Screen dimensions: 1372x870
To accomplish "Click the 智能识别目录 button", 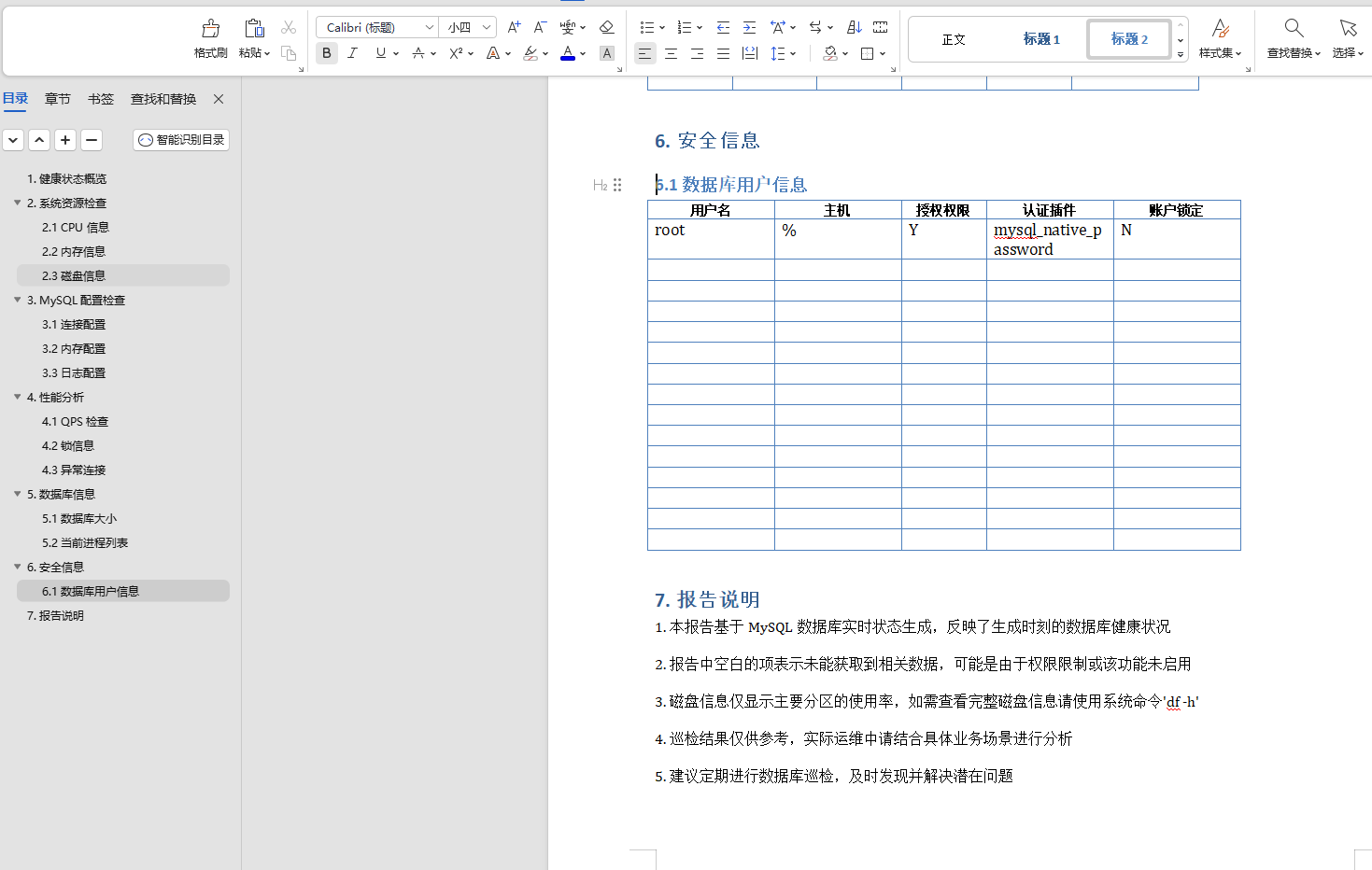I will click(x=181, y=140).
